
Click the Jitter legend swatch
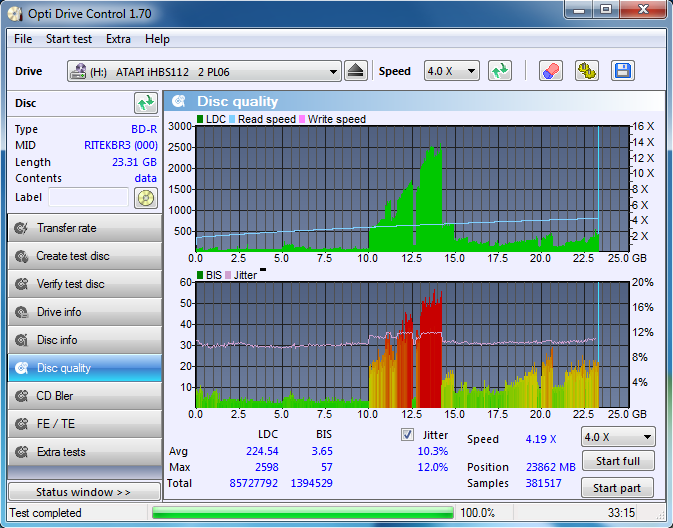coord(228,275)
